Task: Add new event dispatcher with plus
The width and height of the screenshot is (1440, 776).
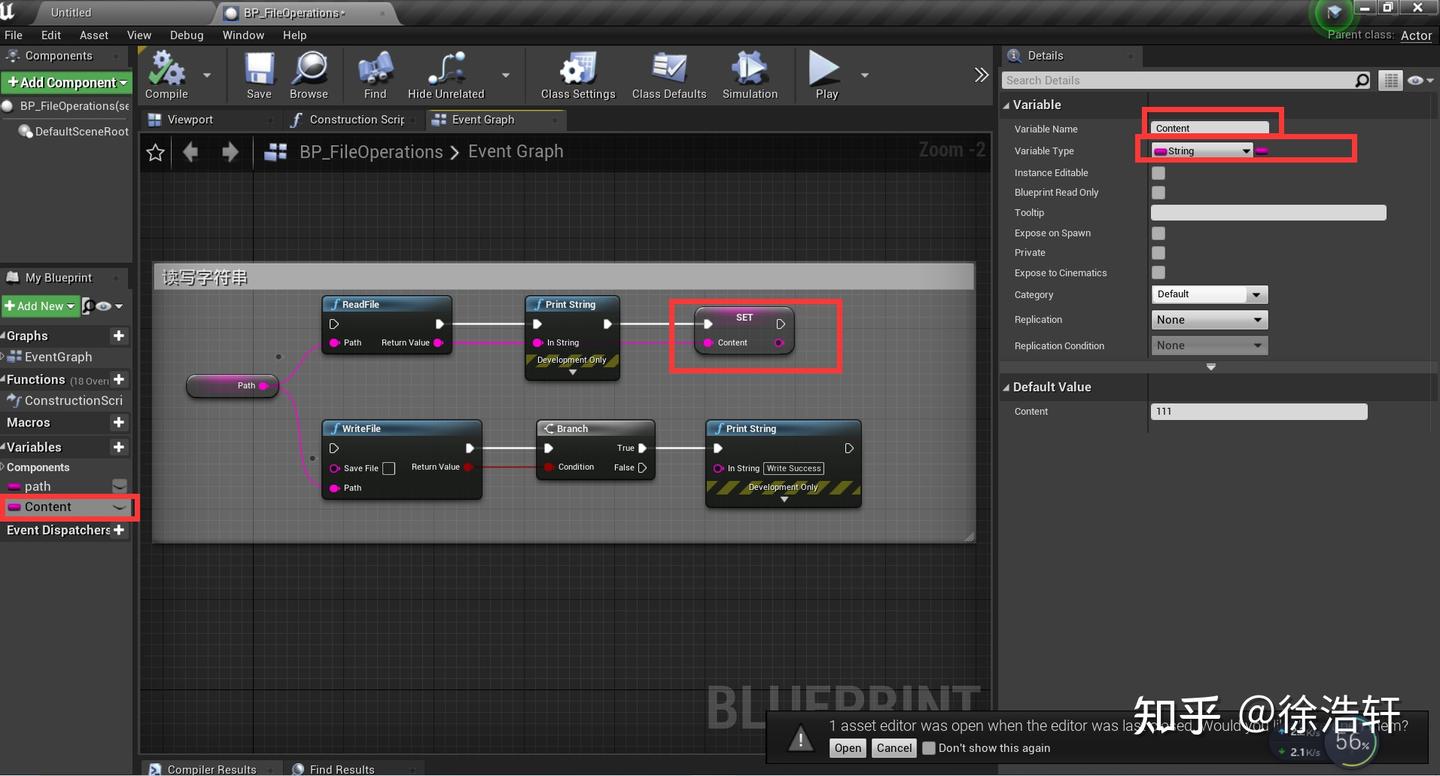Action: [119, 530]
